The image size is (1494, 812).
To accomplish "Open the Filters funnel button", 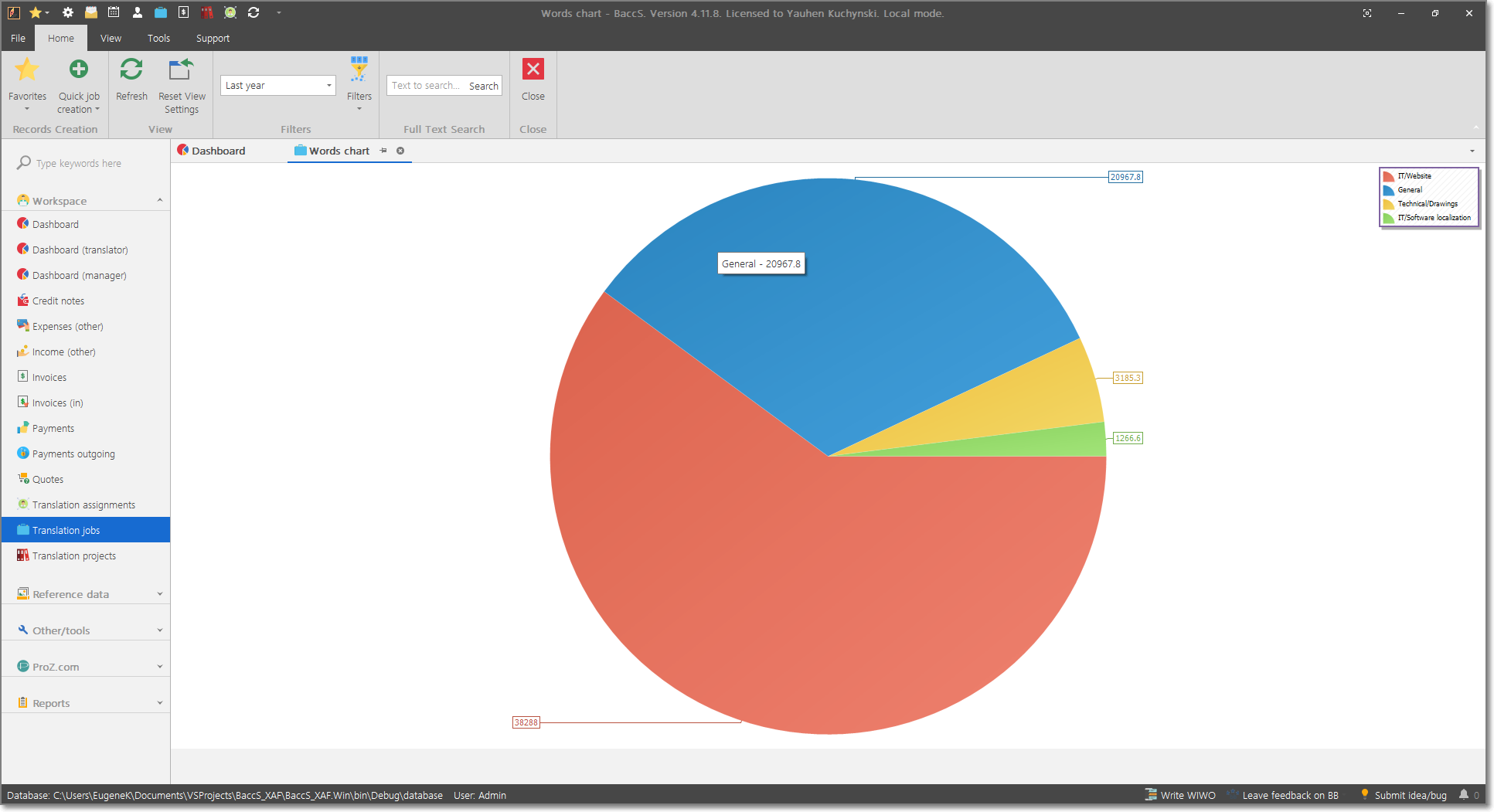I will coord(359,83).
